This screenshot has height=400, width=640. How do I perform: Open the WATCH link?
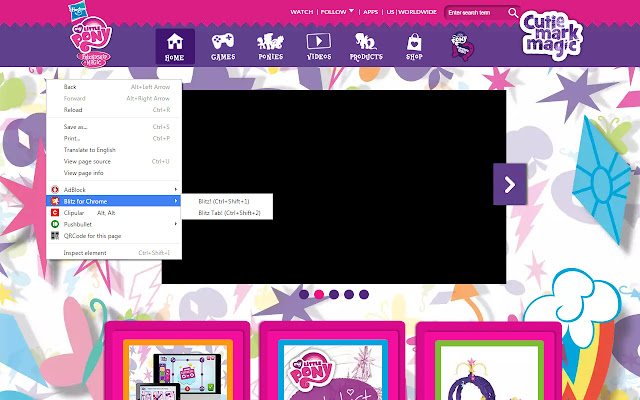click(x=302, y=12)
